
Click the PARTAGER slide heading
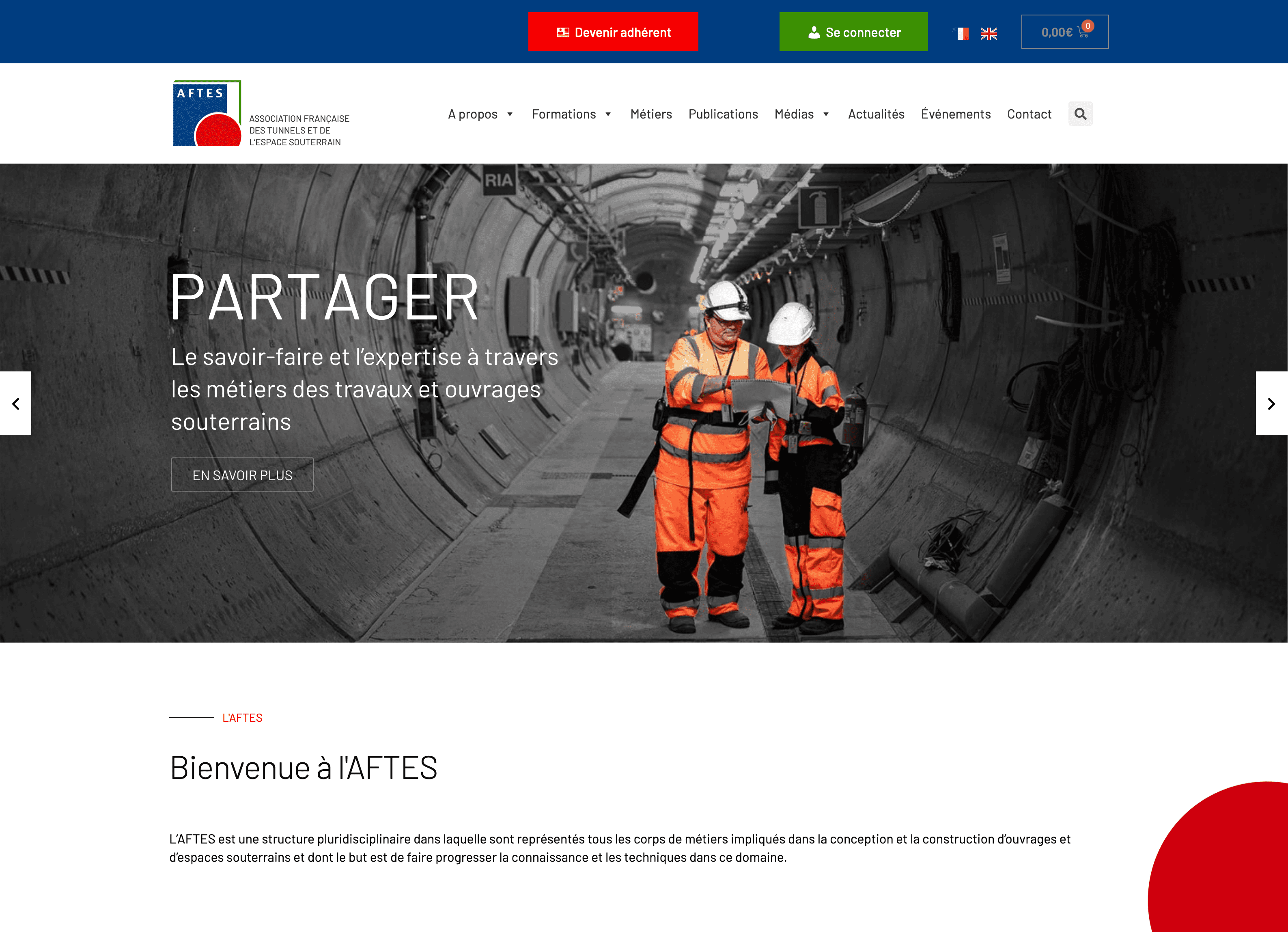[325, 297]
